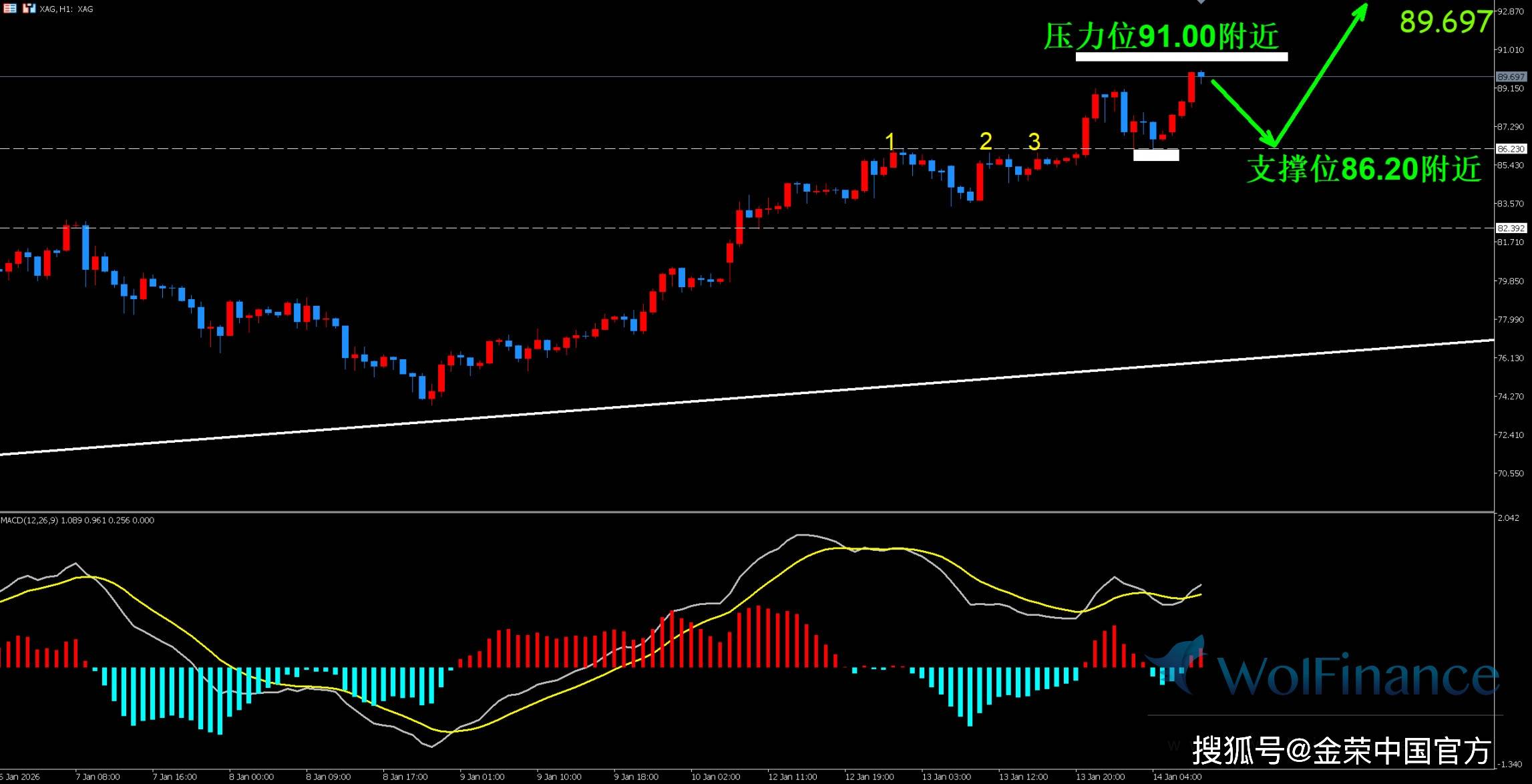The width and height of the screenshot is (1532, 784).
Task: Select the 支撑位86.20附近 text label
Action: (1364, 170)
